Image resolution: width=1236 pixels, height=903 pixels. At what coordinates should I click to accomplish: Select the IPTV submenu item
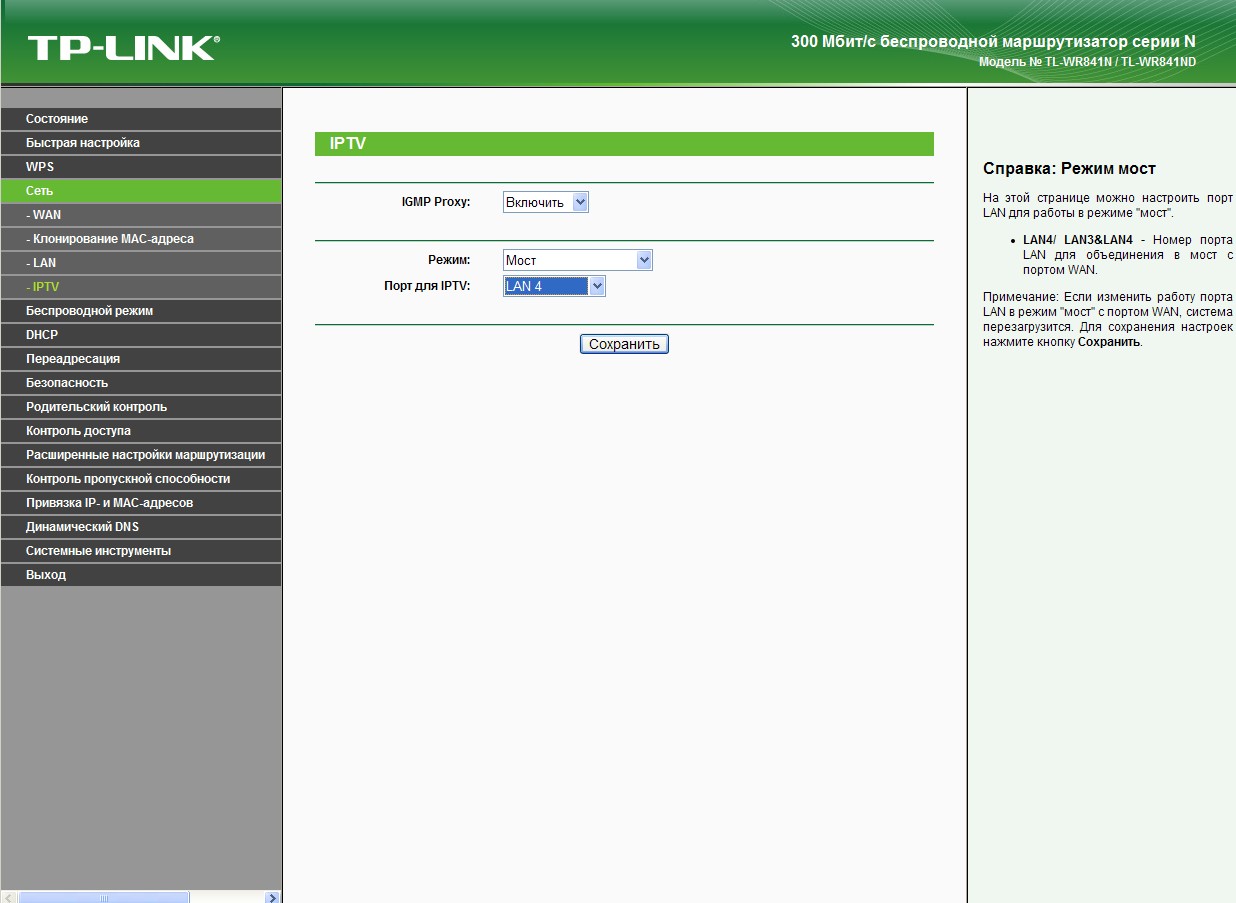point(140,287)
